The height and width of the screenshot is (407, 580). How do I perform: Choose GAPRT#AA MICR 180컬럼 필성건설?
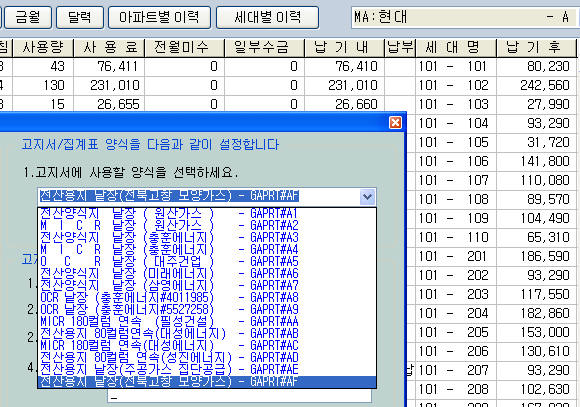[x=207, y=321]
